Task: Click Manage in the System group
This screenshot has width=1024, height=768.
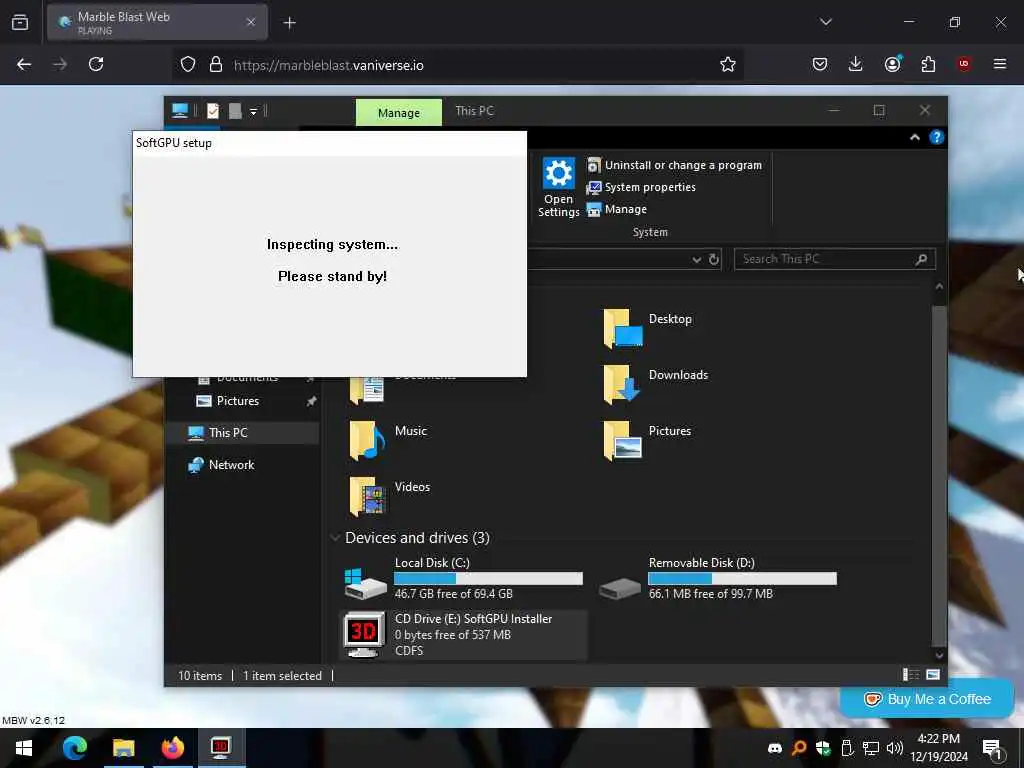Action: click(x=617, y=210)
